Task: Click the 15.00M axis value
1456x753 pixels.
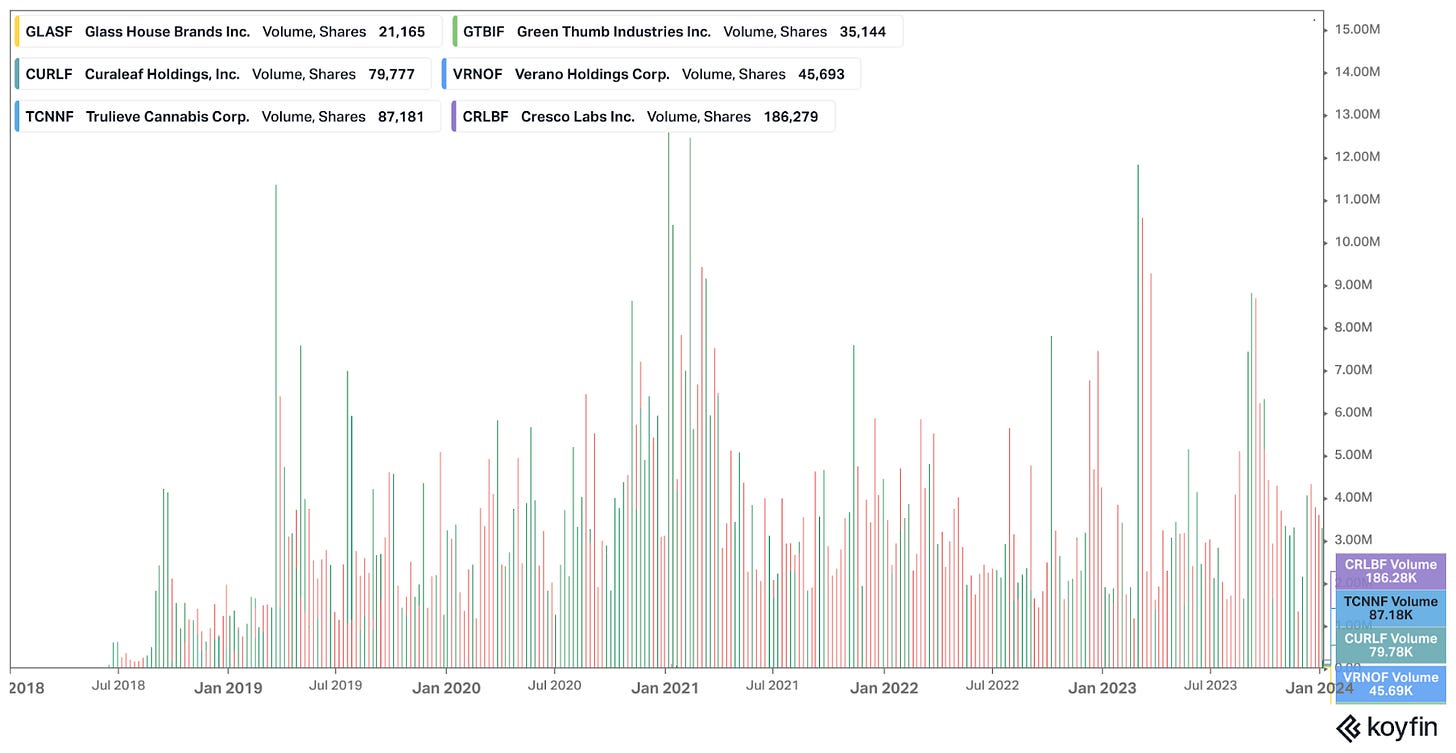Action: pyautogui.click(x=1357, y=29)
